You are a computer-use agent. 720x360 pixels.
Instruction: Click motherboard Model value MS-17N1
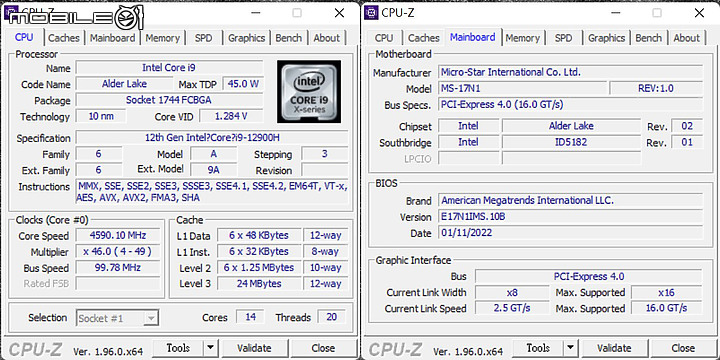pyautogui.click(x=523, y=88)
